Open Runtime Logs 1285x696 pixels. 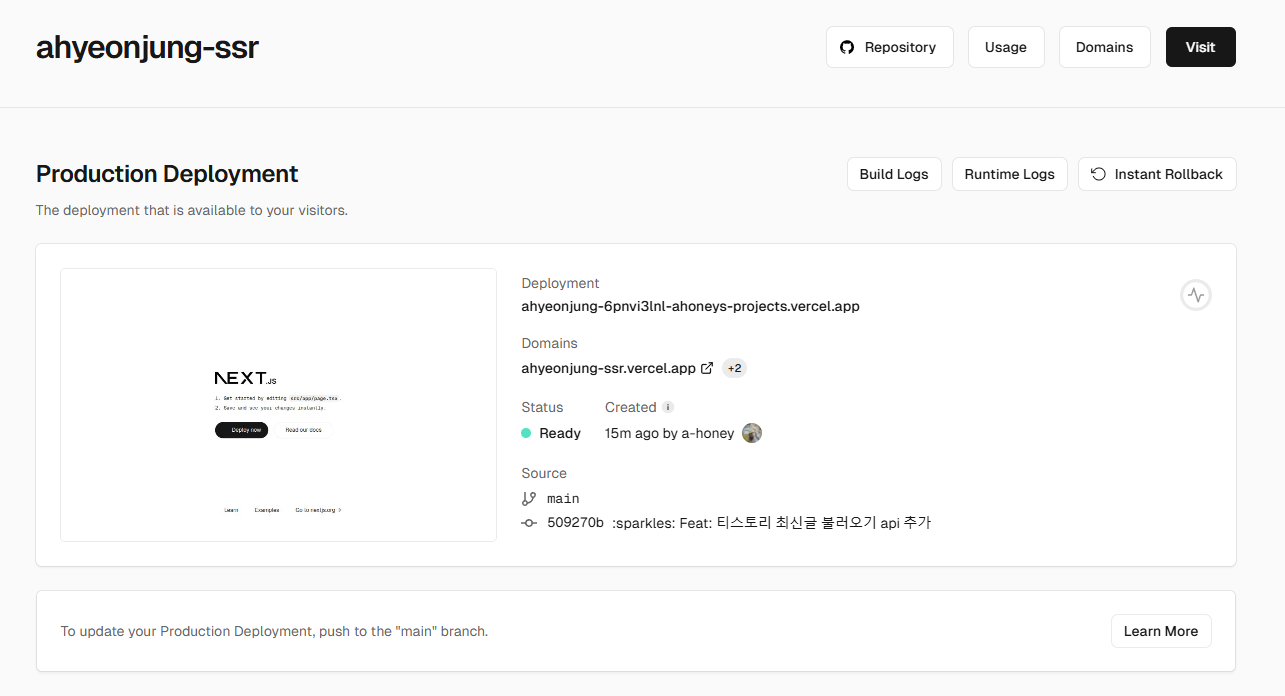point(1009,174)
